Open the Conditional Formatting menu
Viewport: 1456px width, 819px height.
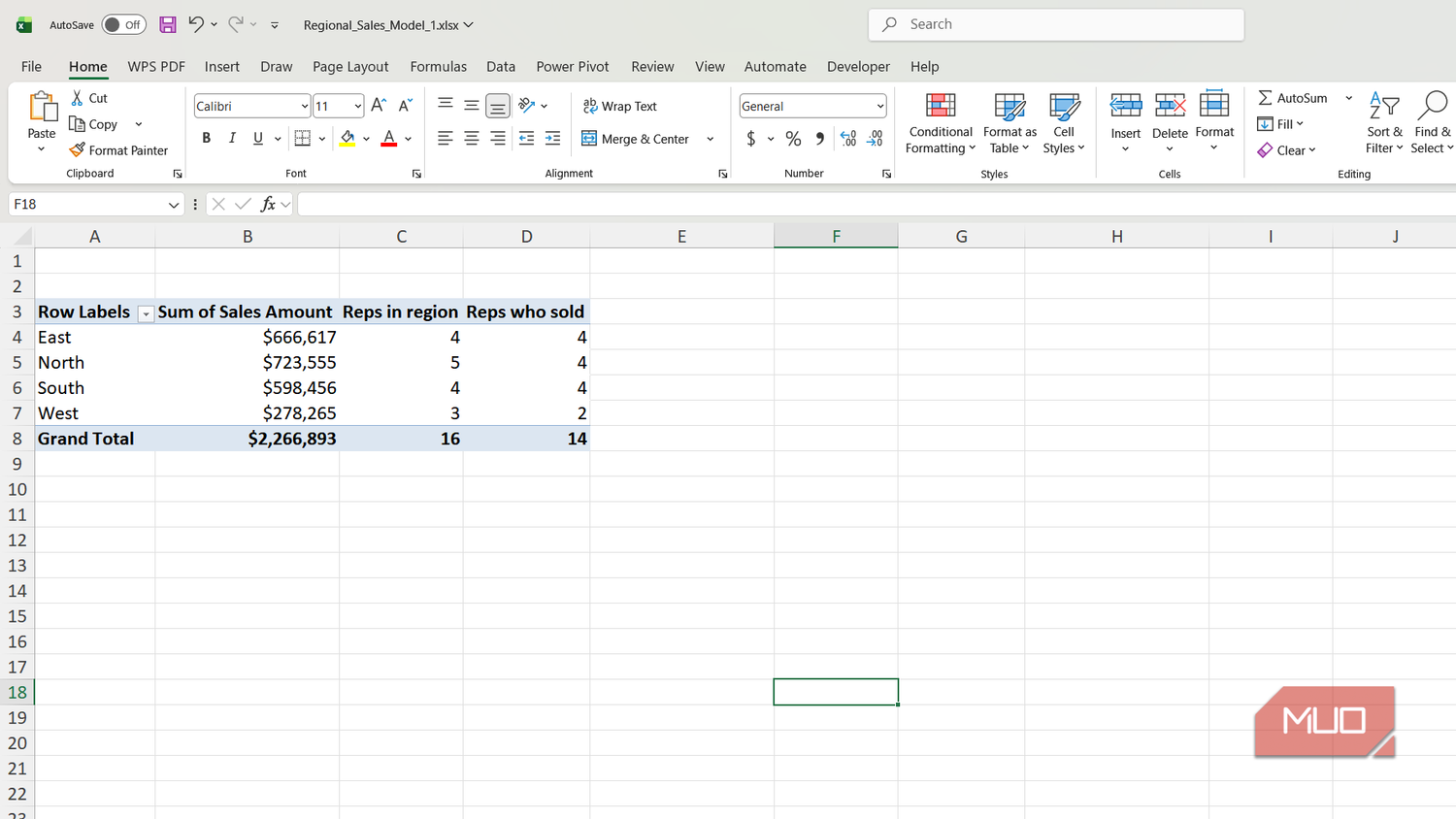click(941, 122)
